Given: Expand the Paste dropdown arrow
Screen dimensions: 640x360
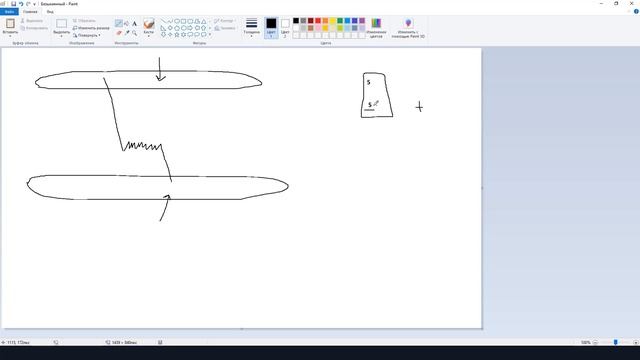Looking at the screenshot, I should click(10, 36).
